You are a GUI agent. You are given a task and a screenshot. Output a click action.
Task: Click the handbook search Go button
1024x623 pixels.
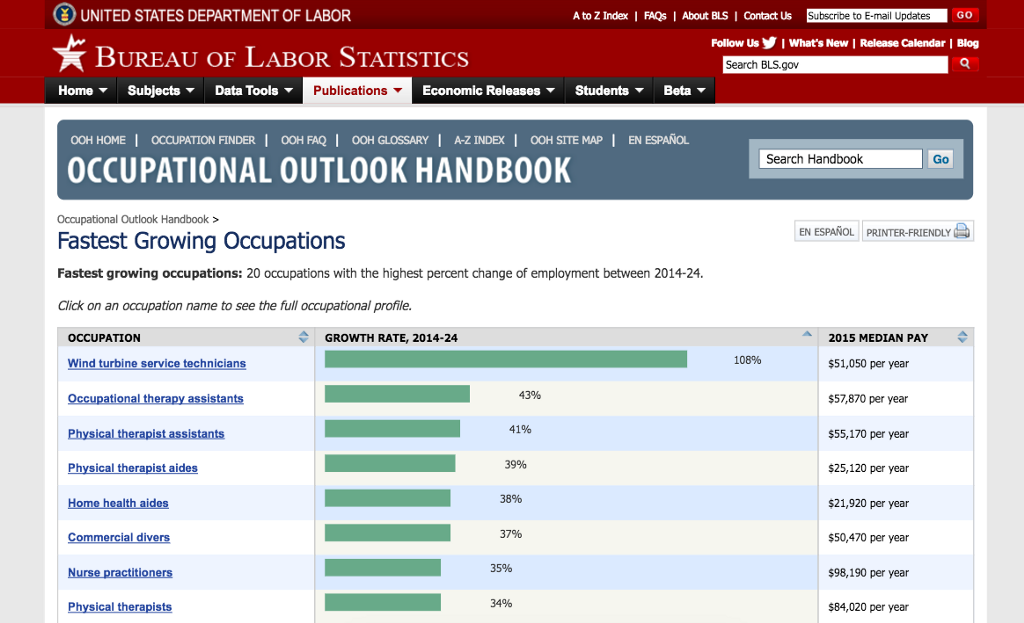940,159
